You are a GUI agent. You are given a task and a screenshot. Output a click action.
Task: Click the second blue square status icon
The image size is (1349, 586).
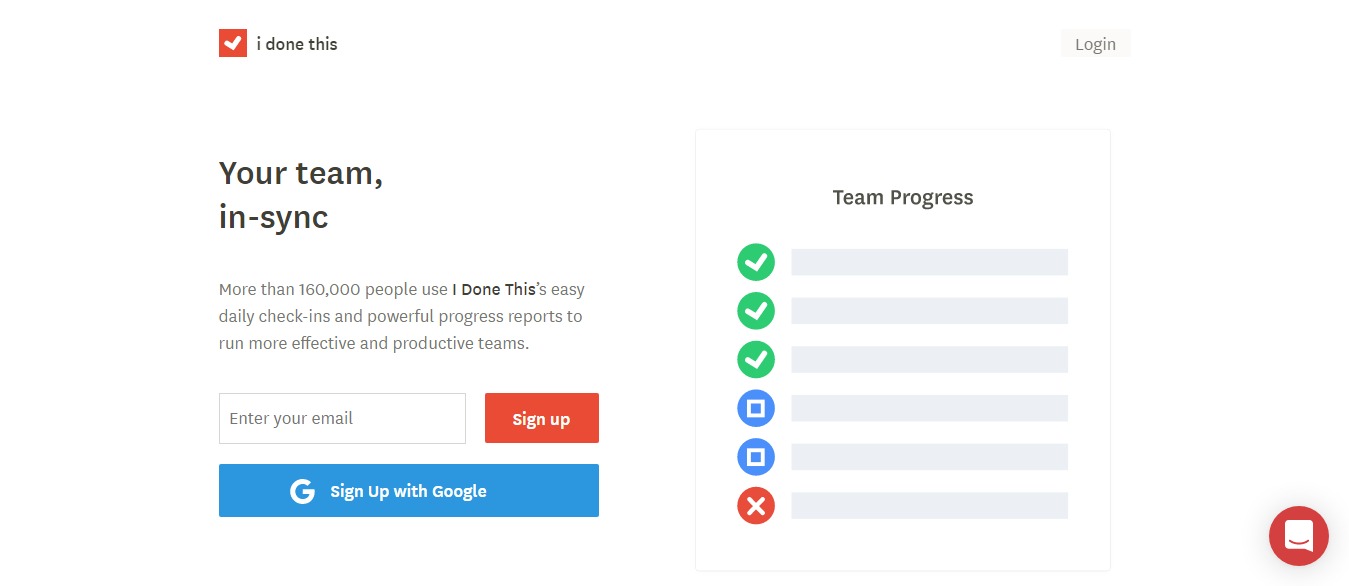click(756, 457)
